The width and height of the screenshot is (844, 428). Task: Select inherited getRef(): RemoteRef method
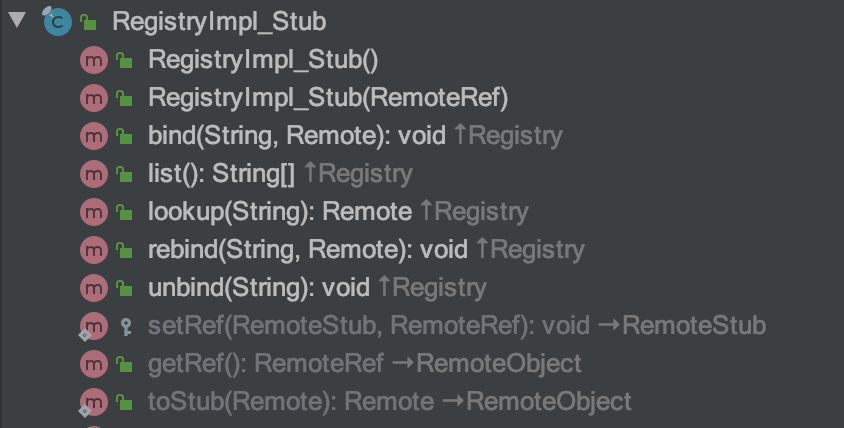point(266,364)
